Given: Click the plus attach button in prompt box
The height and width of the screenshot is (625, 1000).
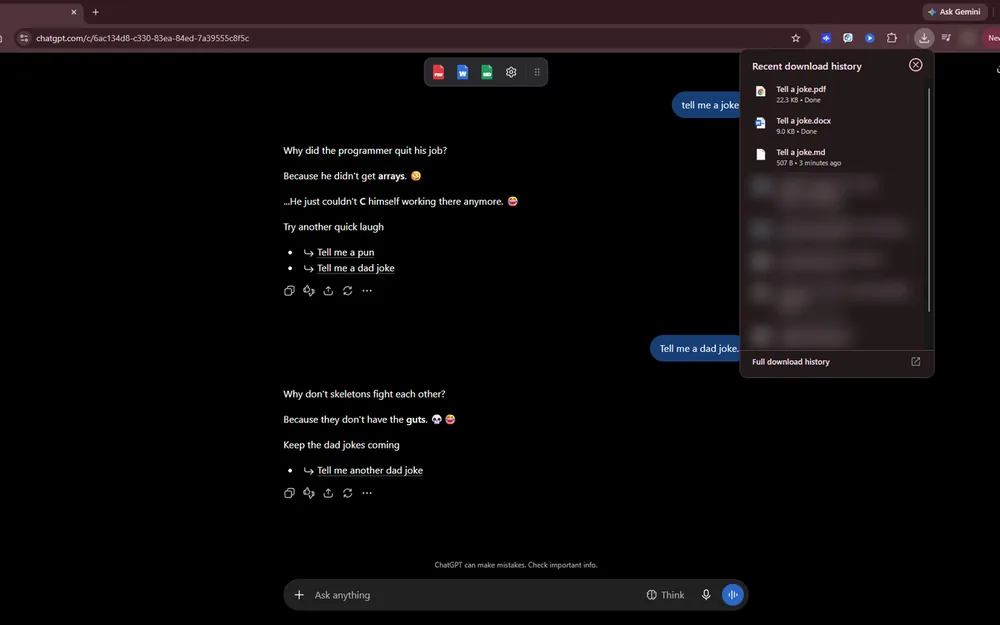Looking at the screenshot, I should click(299, 595).
